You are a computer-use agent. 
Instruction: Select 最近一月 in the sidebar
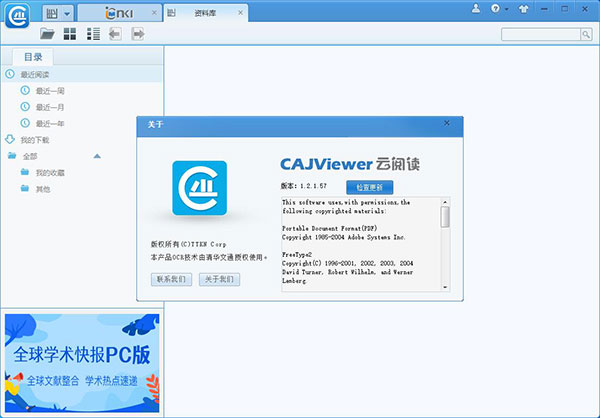coord(50,107)
